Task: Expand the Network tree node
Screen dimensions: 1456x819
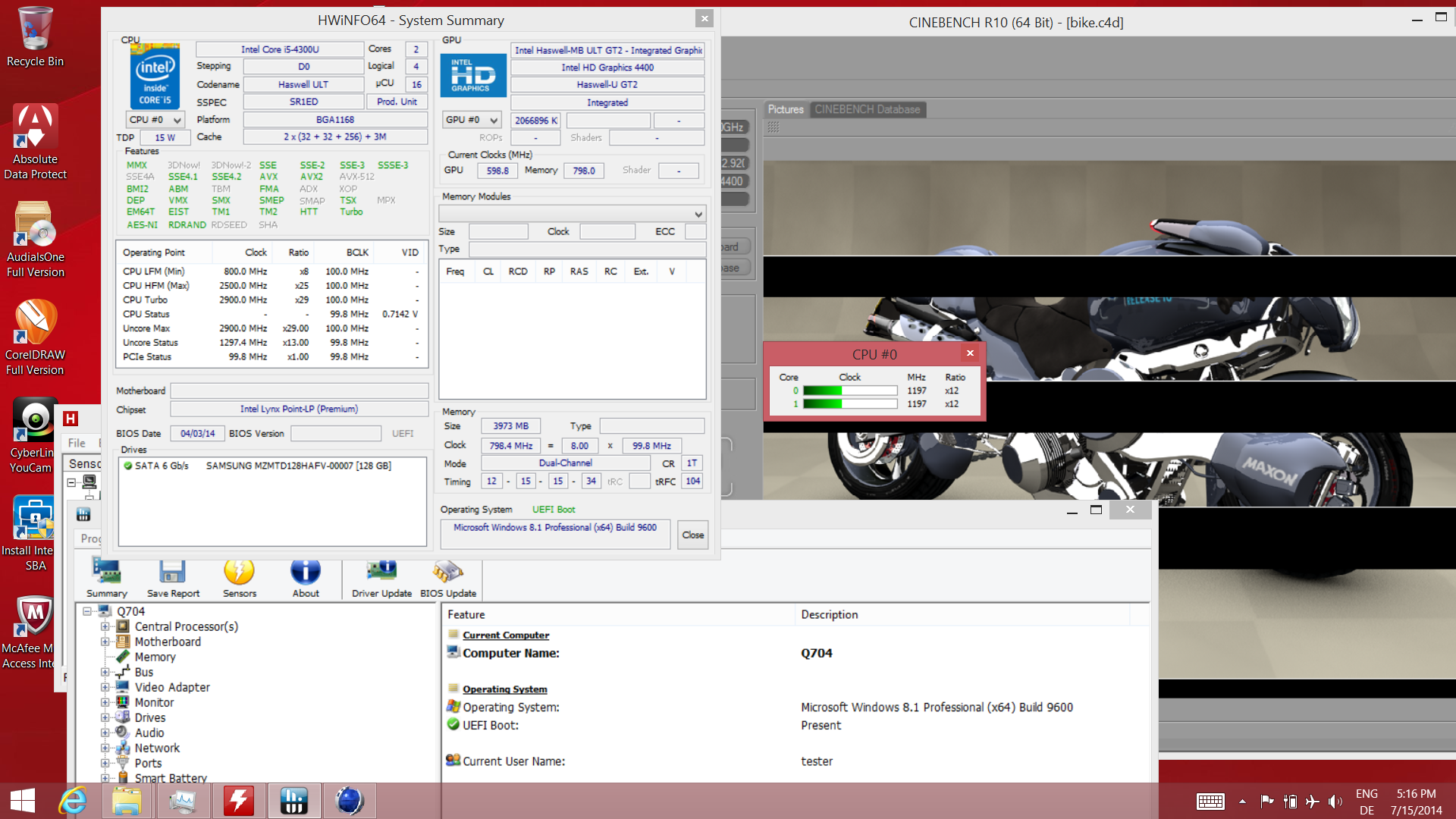Action: [x=105, y=748]
